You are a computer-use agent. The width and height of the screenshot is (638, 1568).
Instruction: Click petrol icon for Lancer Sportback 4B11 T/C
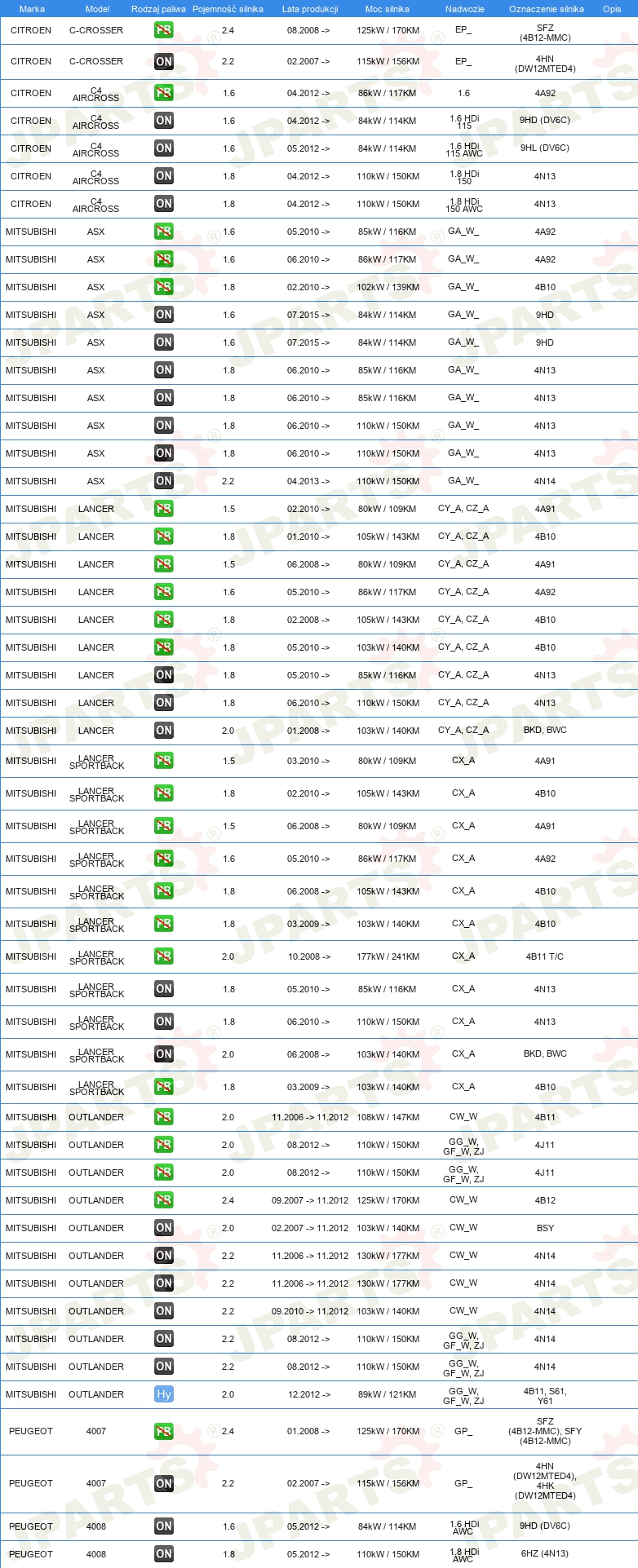click(163, 956)
